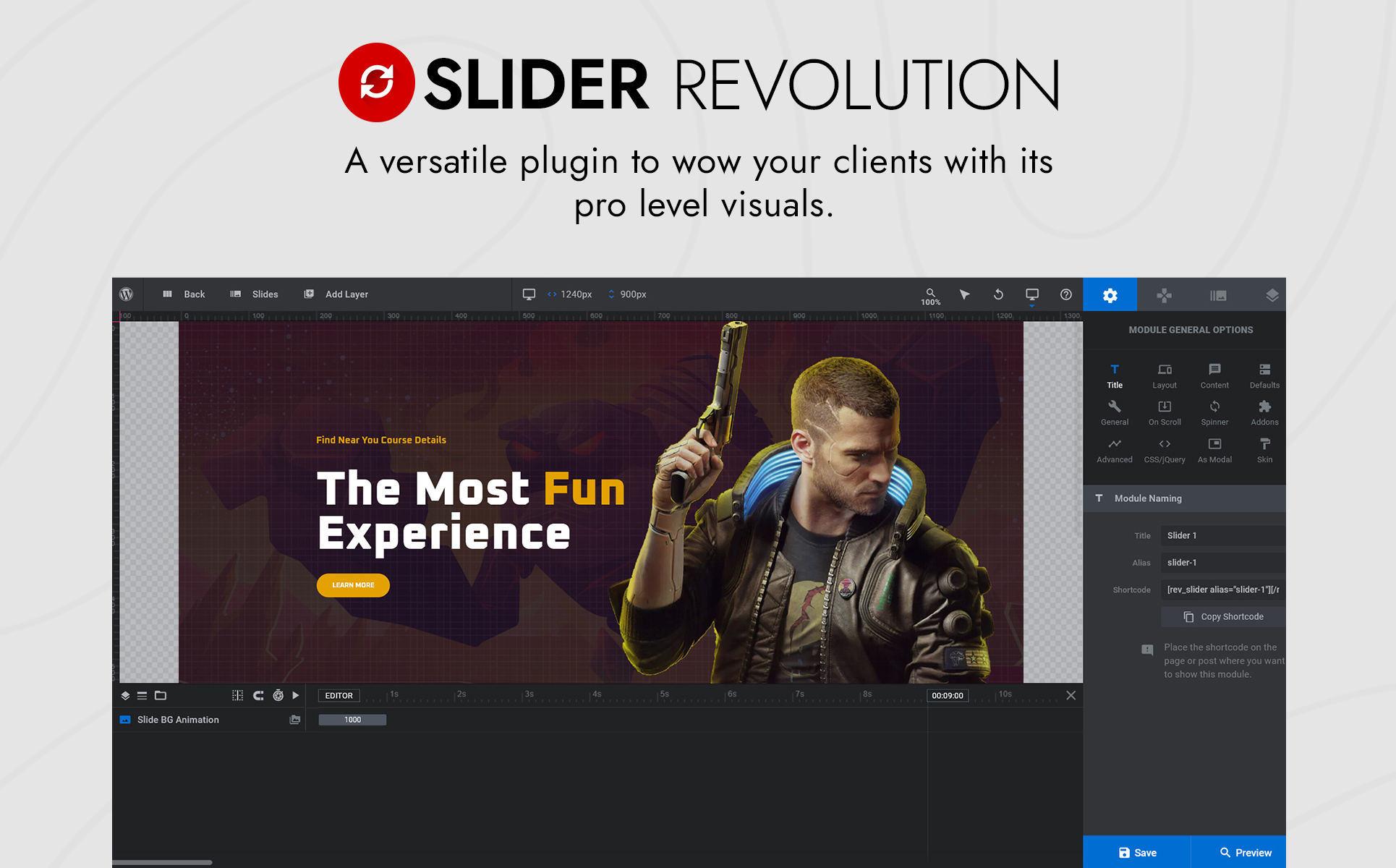Open the Navigation options tab icon
1396x868 pixels.
[1164, 295]
